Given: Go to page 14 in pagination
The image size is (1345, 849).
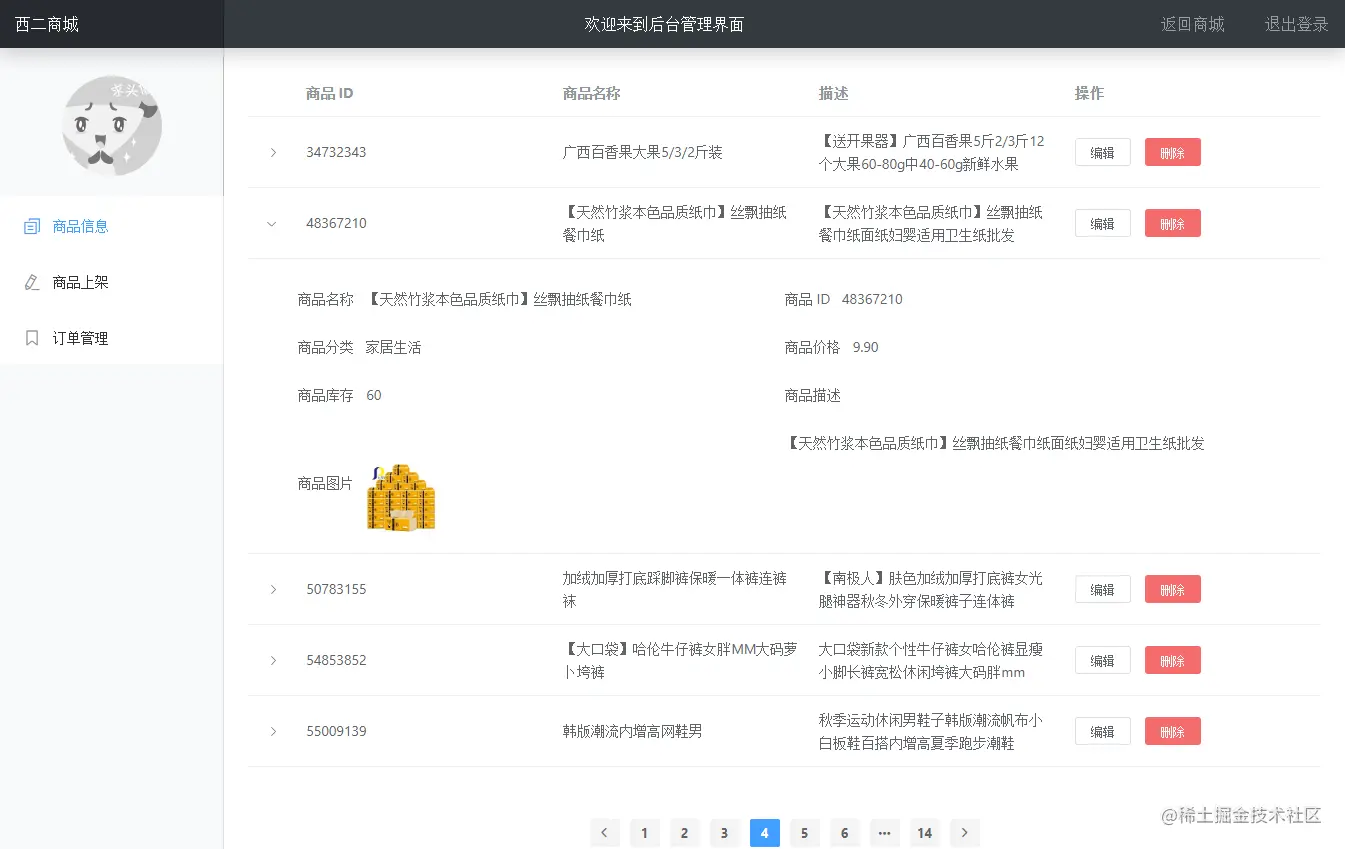Looking at the screenshot, I should click(924, 832).
